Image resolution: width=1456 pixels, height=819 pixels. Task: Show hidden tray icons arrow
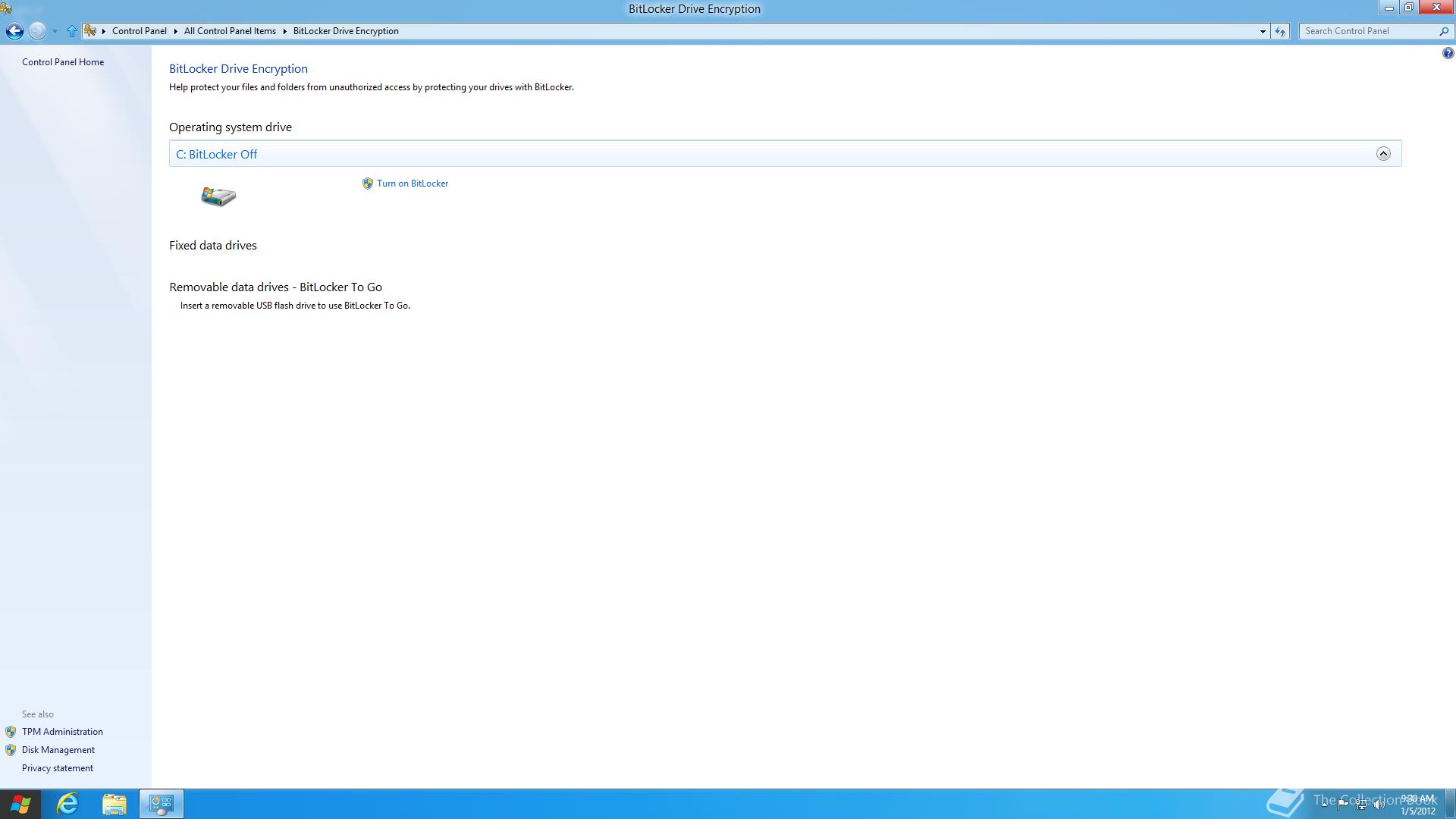coord(1325,804)
